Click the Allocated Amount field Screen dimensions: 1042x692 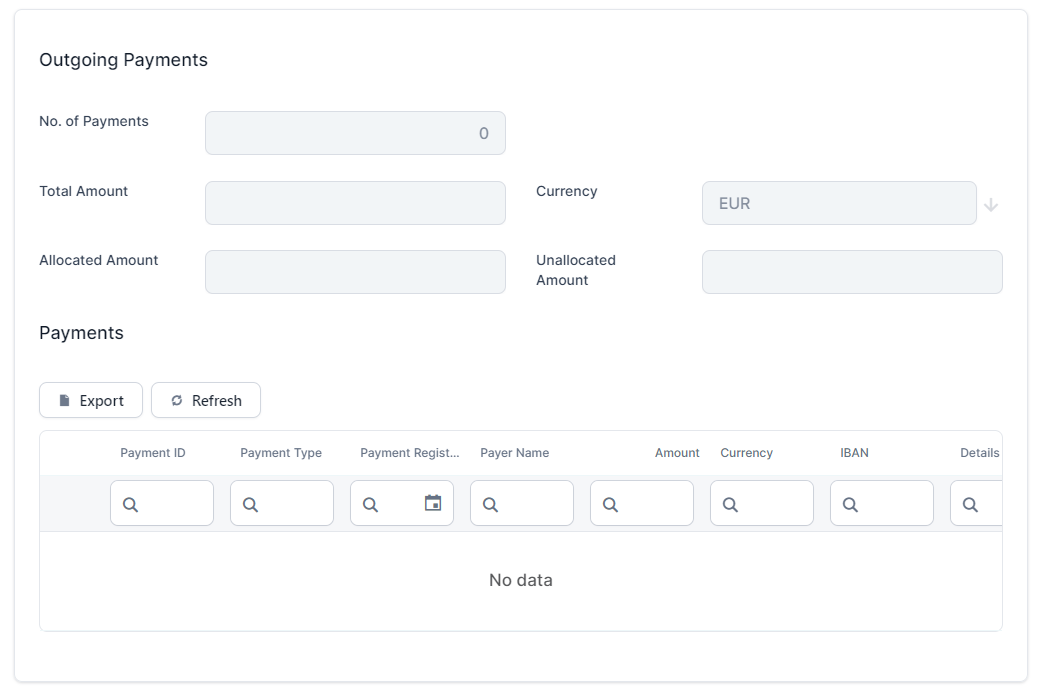(355, 272)
